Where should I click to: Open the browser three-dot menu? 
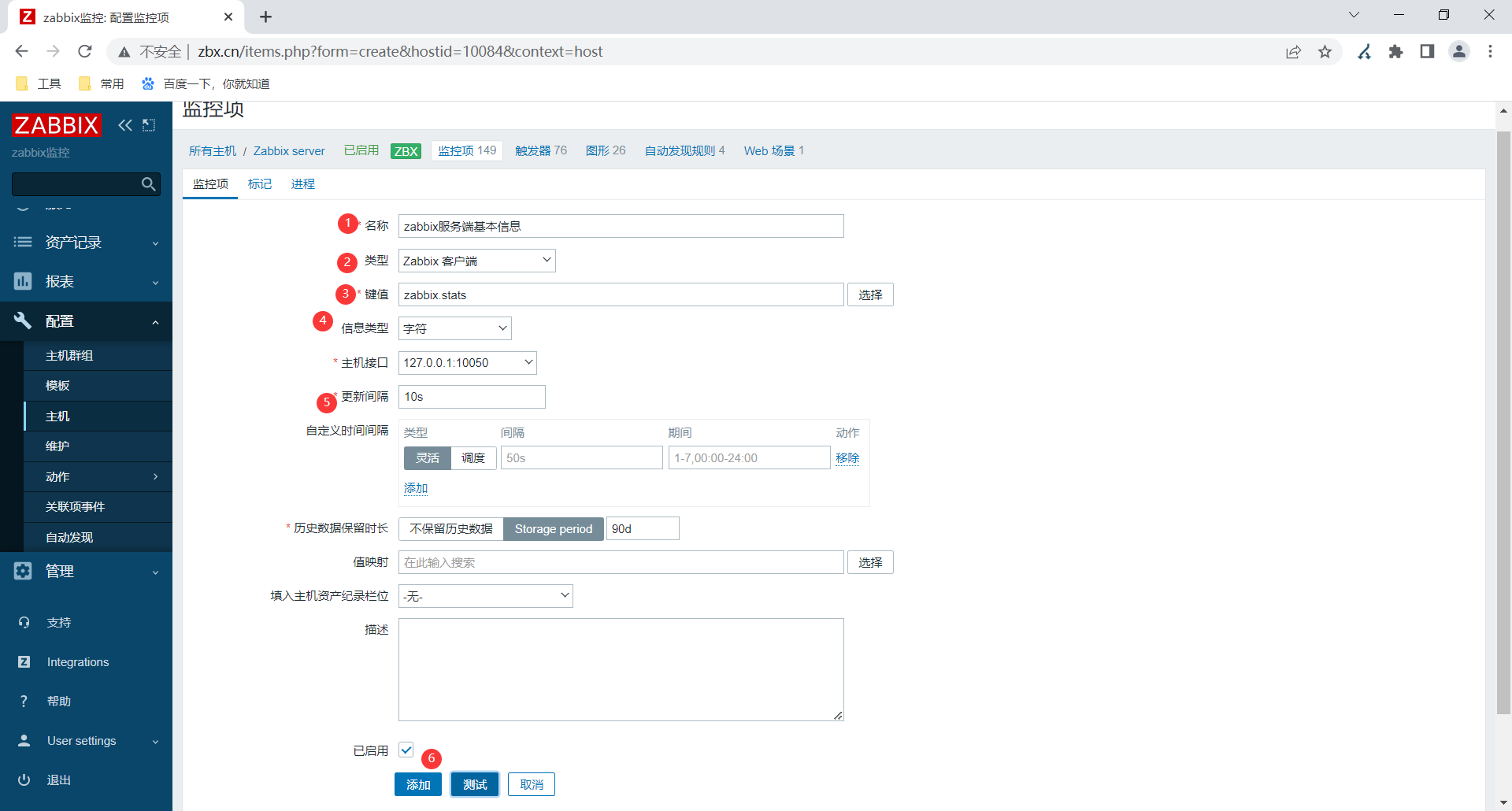pos(1490,52)
